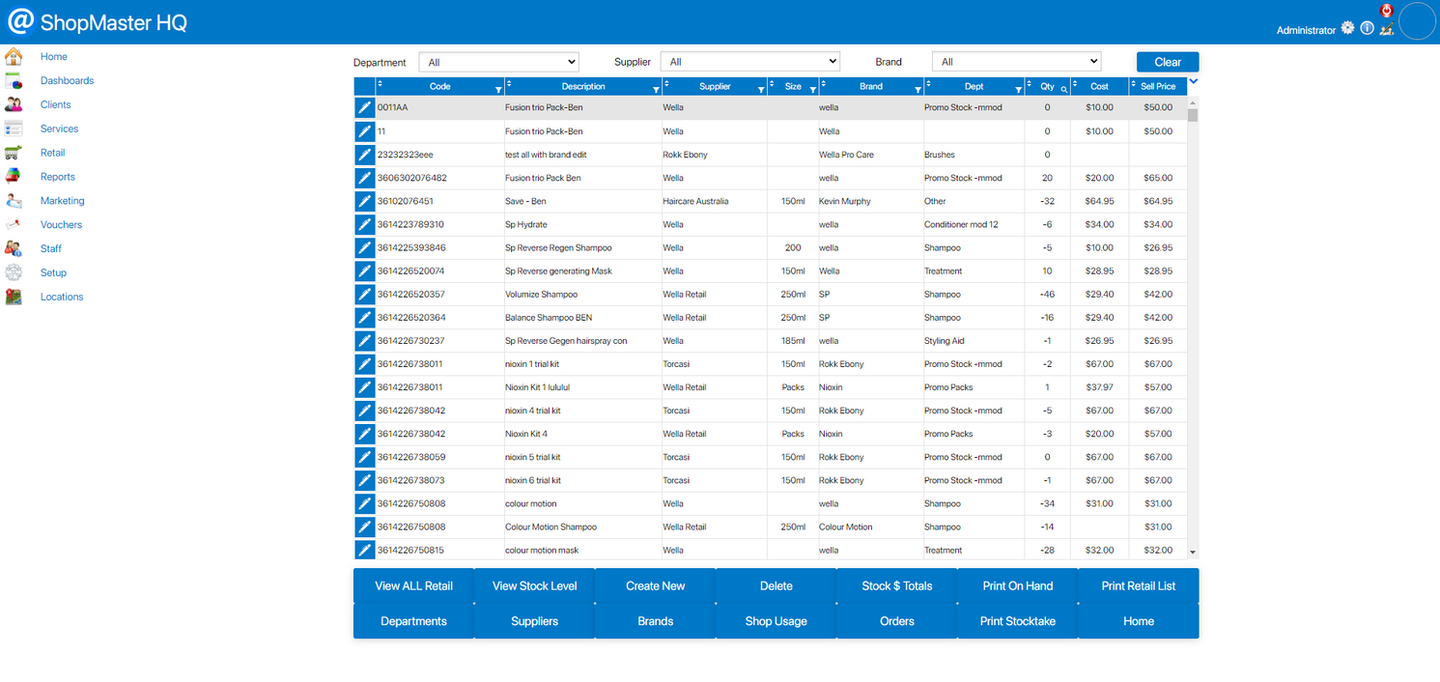1440x682 pixels.
Task: Open the Brand dropdown
Action: click(x=1016, y=62)
